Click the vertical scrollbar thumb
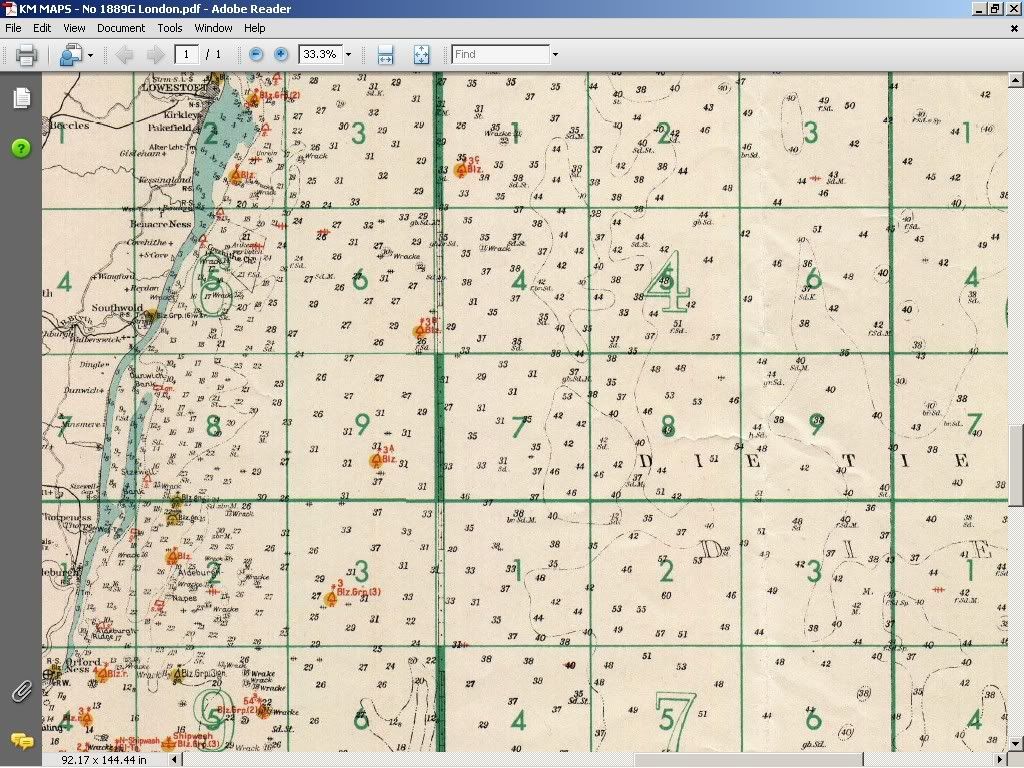This screenshot has height=768, width=1024. [x=1016, y=465]
